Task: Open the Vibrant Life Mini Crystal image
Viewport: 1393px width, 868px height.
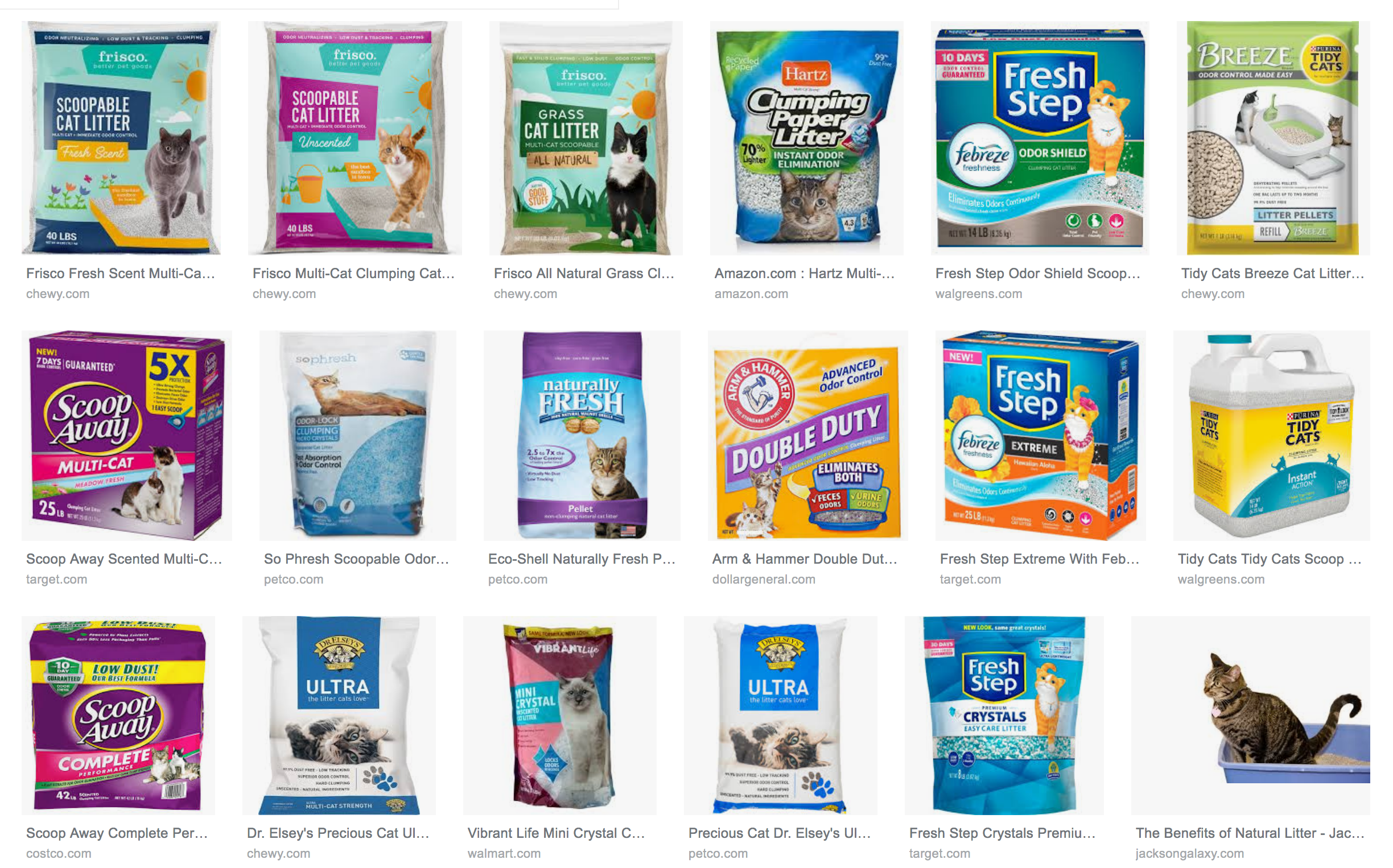Action: (560, 716)
